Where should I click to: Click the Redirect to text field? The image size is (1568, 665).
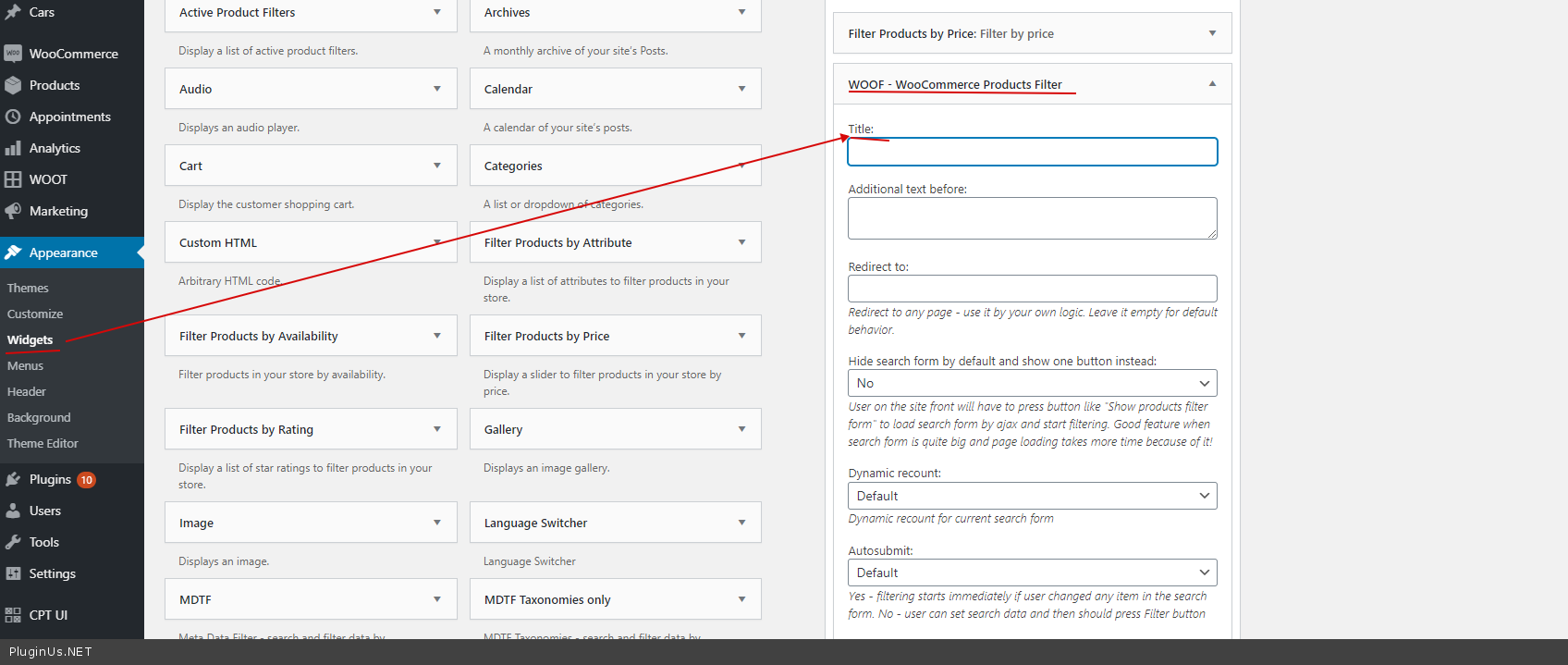pyautogui.click(x=1032, y=288)
